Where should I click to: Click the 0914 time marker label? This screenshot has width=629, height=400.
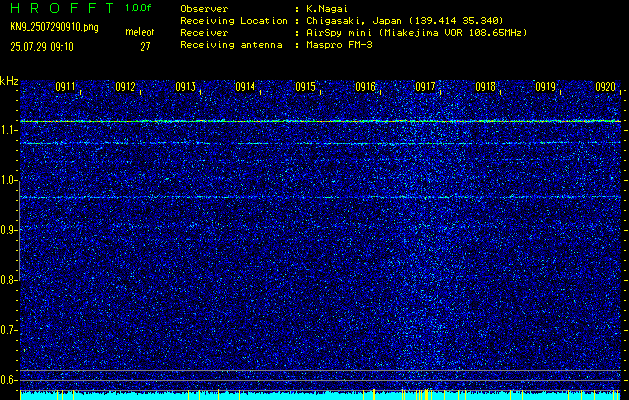pos(245,87)
